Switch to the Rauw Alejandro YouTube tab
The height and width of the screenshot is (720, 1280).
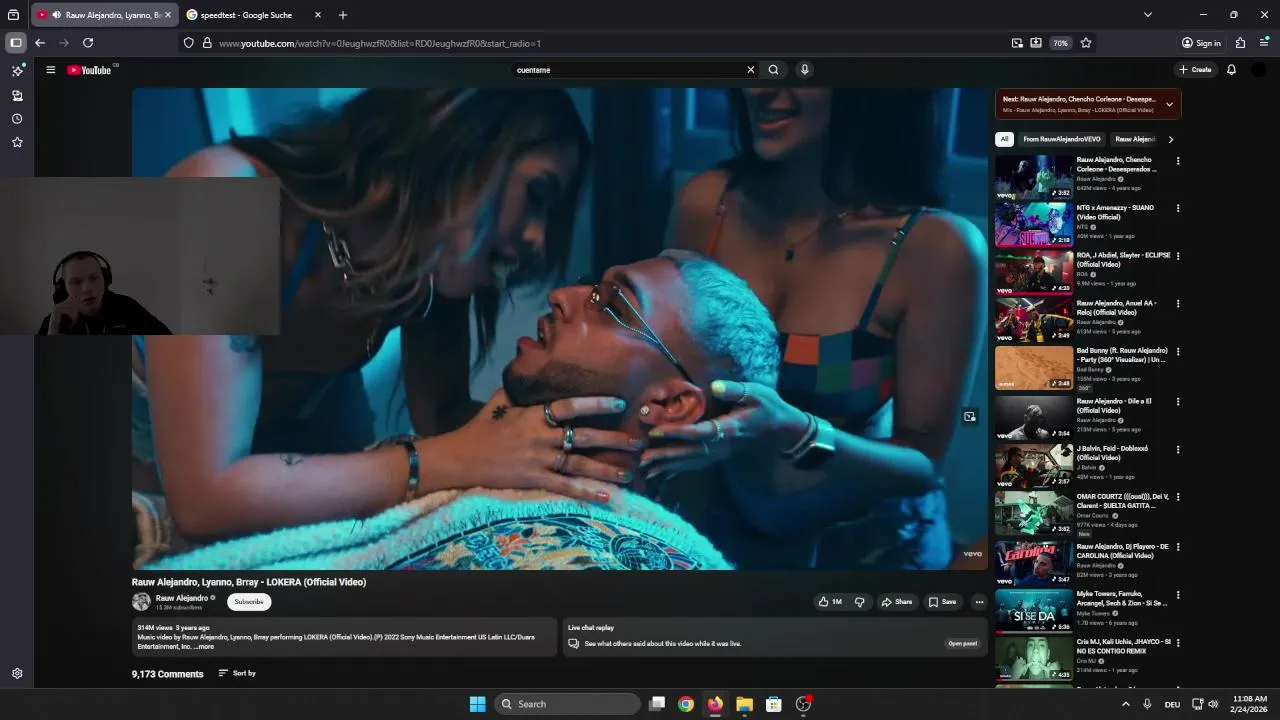pos(113,15)
